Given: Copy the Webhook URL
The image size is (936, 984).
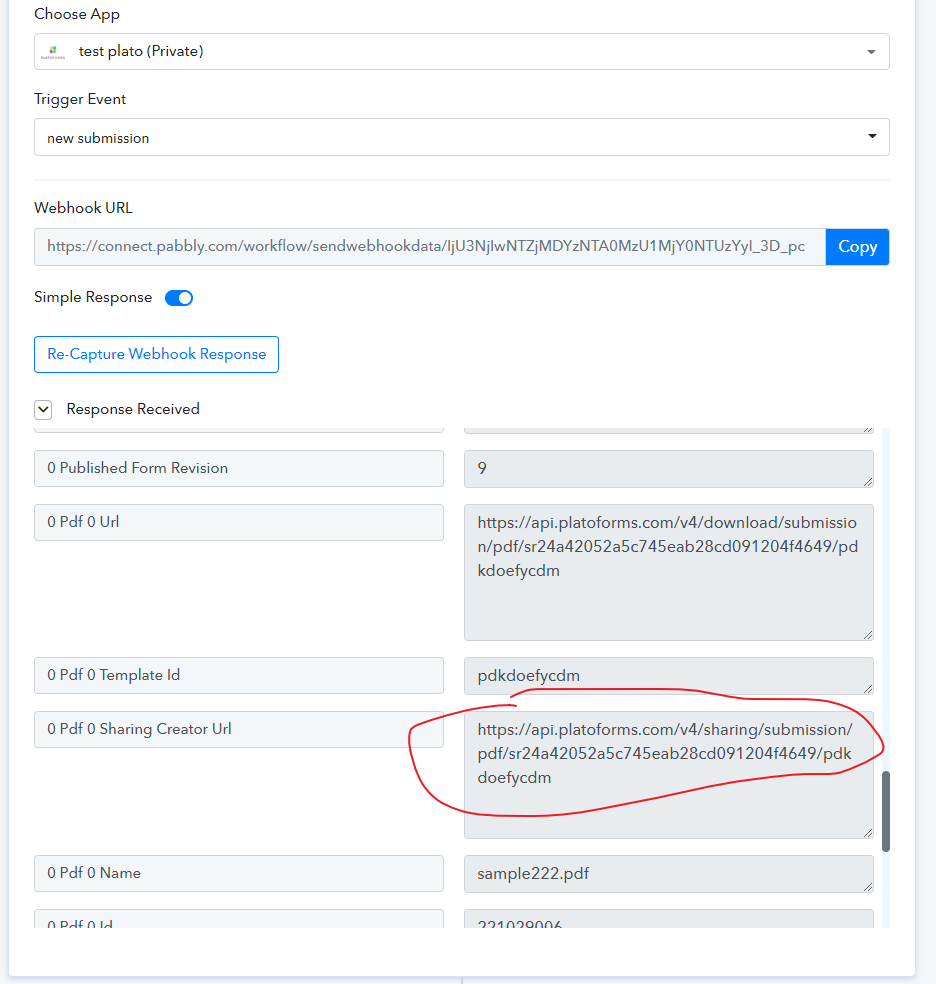Looking at the screenshot, I should pyautogui.click(x=857, y=247).
